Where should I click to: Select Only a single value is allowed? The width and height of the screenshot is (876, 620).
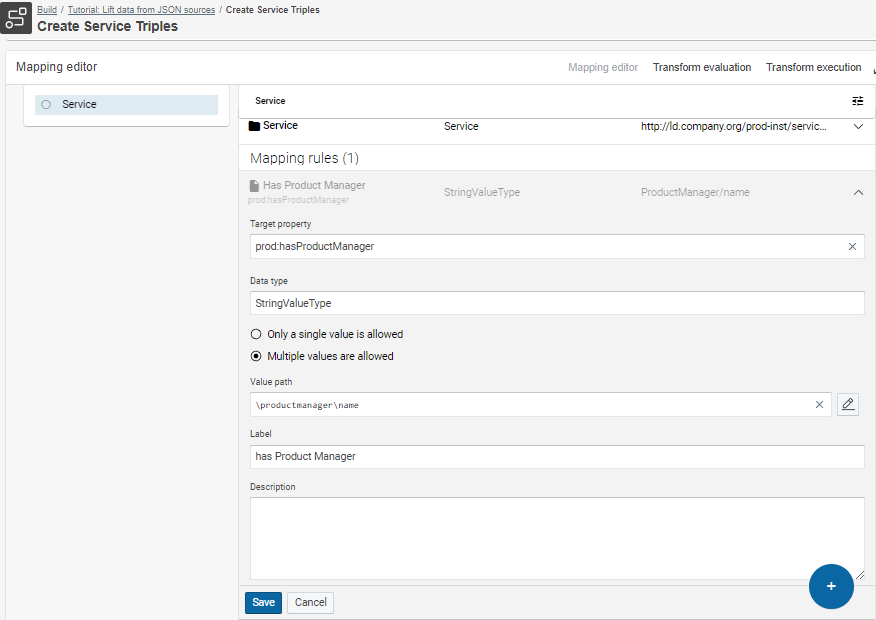(256, 334)
